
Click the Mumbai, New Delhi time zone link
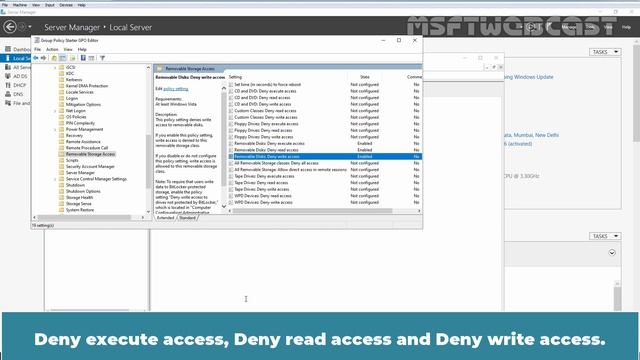pyautogui.click(x=531, y=135)
